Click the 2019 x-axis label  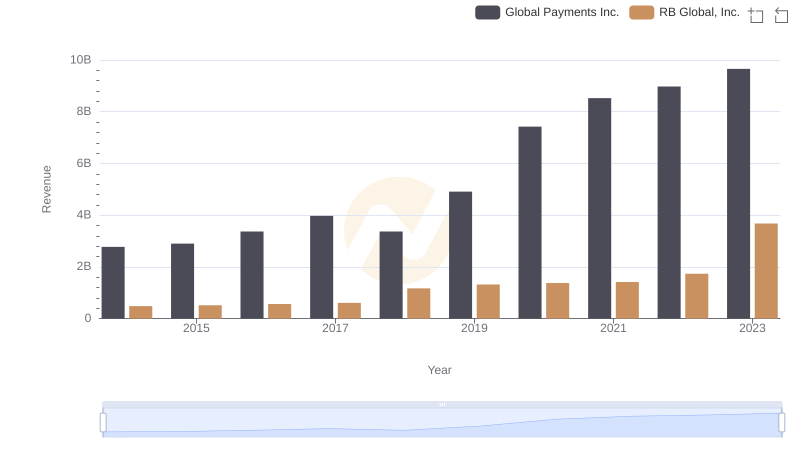474,328
